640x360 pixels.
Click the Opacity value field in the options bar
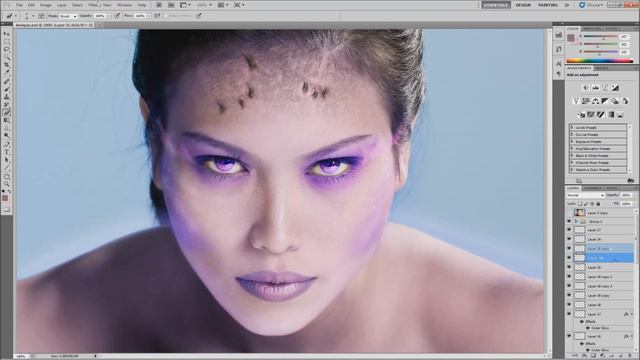pyautogui.click(x=100, y=16)
